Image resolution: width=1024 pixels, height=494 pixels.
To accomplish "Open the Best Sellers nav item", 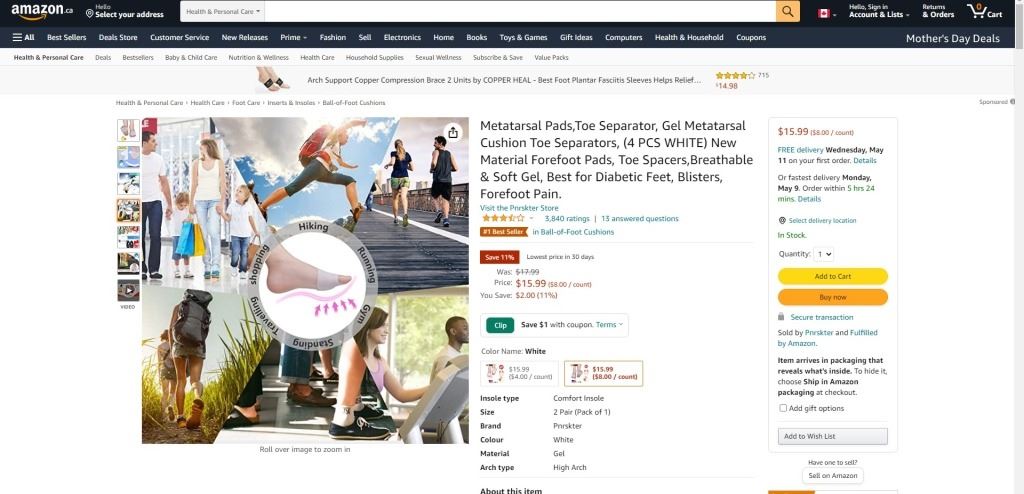I will [x=67, y=37].
